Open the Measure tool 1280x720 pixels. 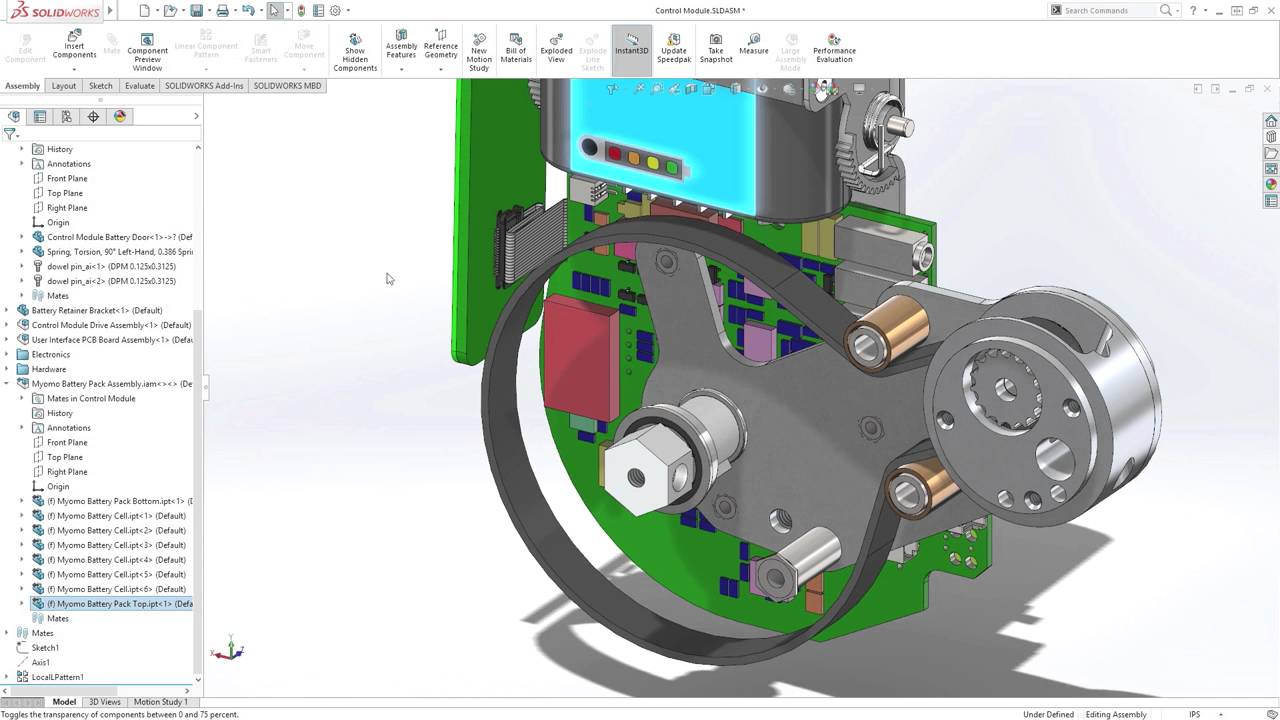point(754,43)
